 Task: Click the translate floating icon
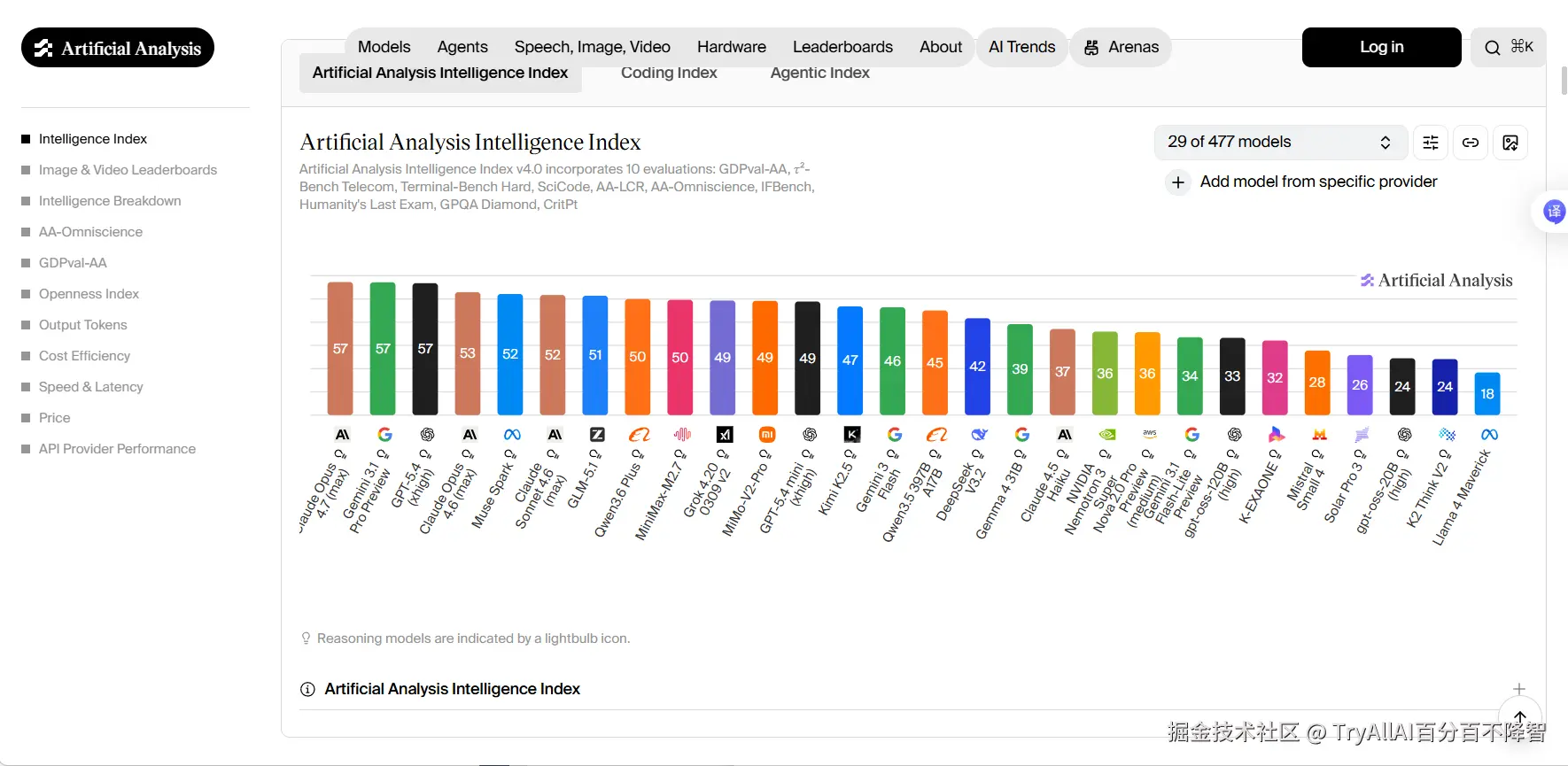pos(1554,212)
